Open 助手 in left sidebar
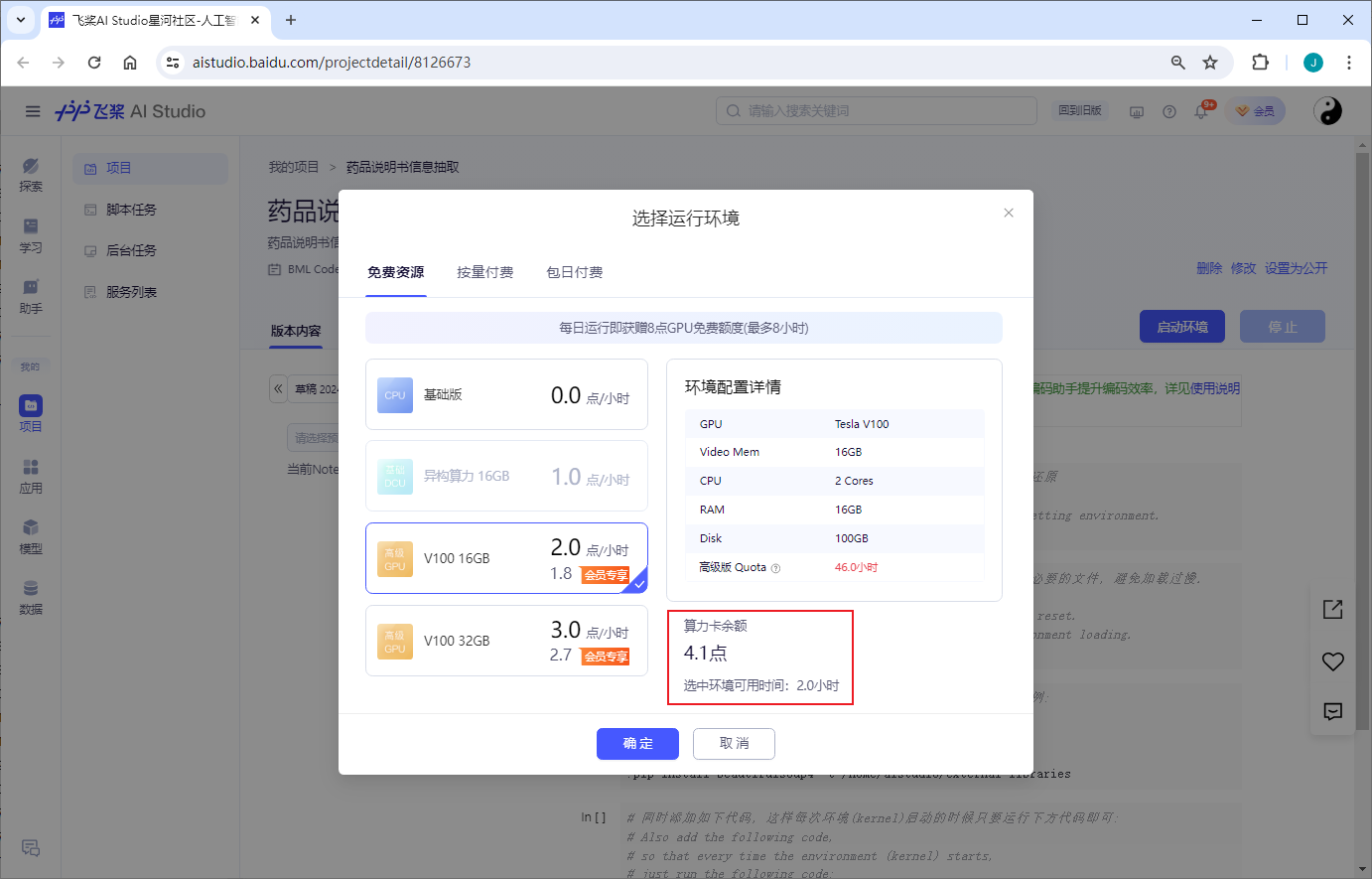The height and width of the screenshot is (879, 1372). pos(31,297)
